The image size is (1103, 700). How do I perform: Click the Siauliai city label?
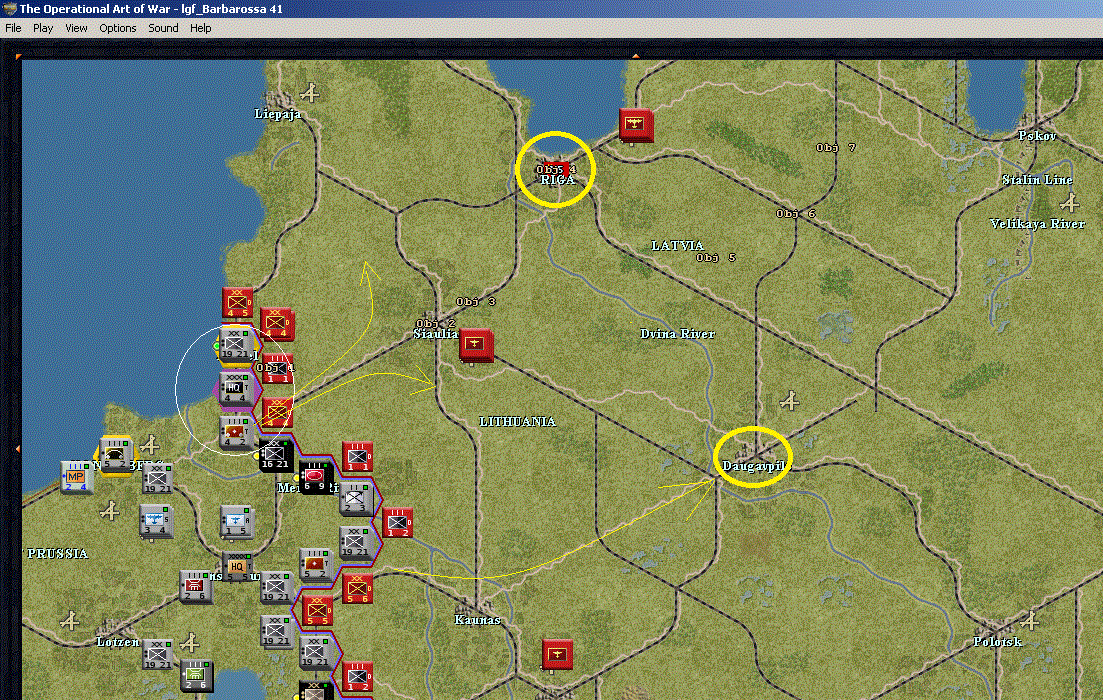[435, 334]
